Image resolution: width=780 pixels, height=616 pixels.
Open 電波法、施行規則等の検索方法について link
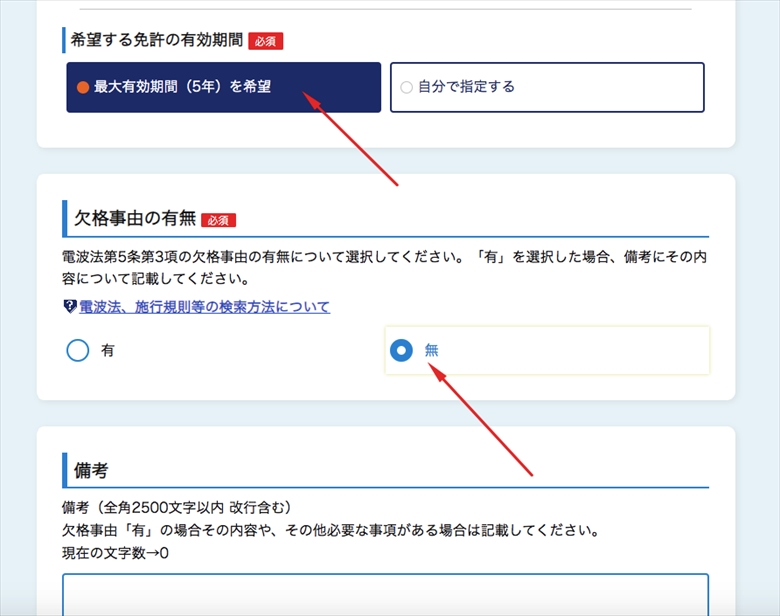(204, 307)
